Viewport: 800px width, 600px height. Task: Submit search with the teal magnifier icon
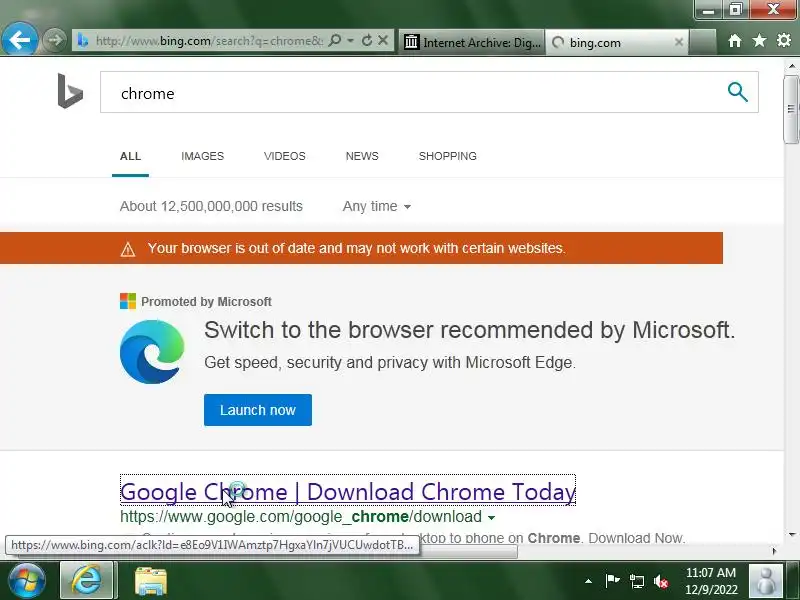pyautogui.click(x=738, y=92)
